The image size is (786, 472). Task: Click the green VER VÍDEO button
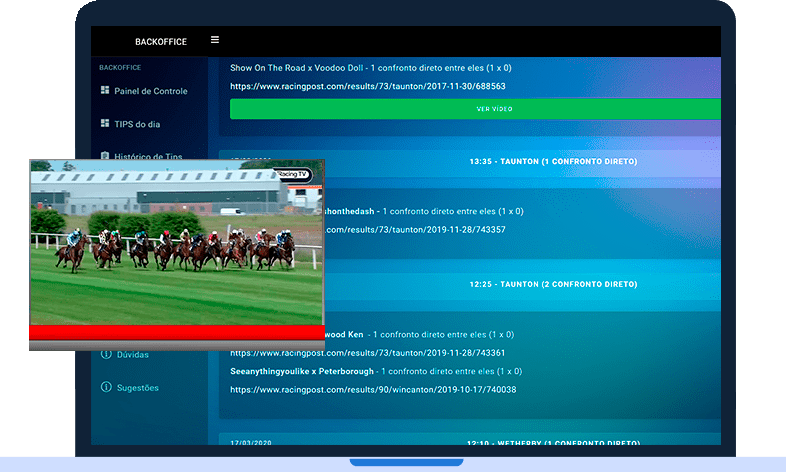pyautogui.click(x=475, y=109)
